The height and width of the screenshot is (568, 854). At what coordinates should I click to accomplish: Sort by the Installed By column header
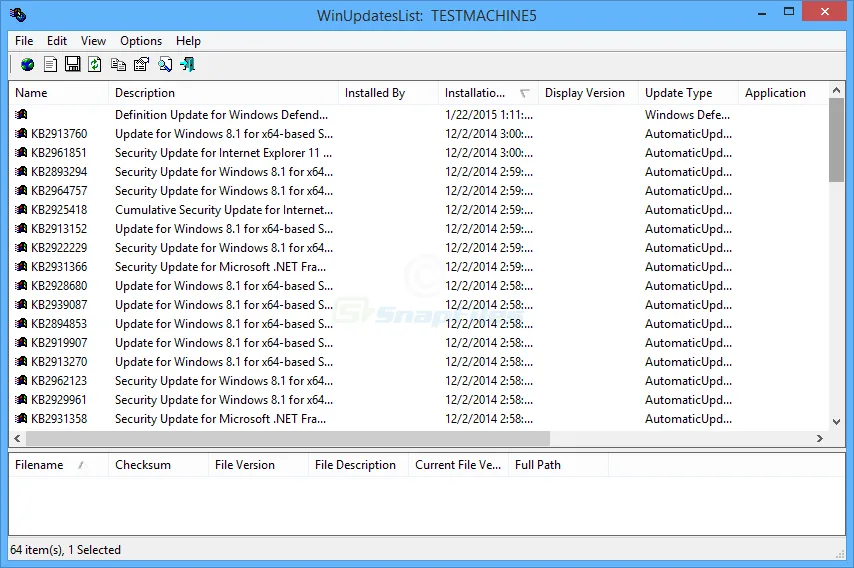coord(388,93)
